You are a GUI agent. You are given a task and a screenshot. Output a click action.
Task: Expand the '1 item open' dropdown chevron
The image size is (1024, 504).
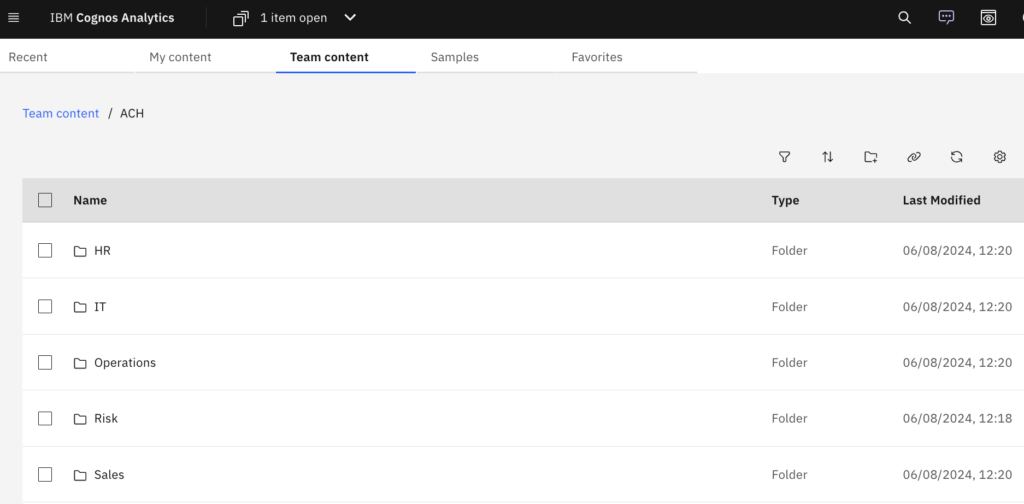350,18
